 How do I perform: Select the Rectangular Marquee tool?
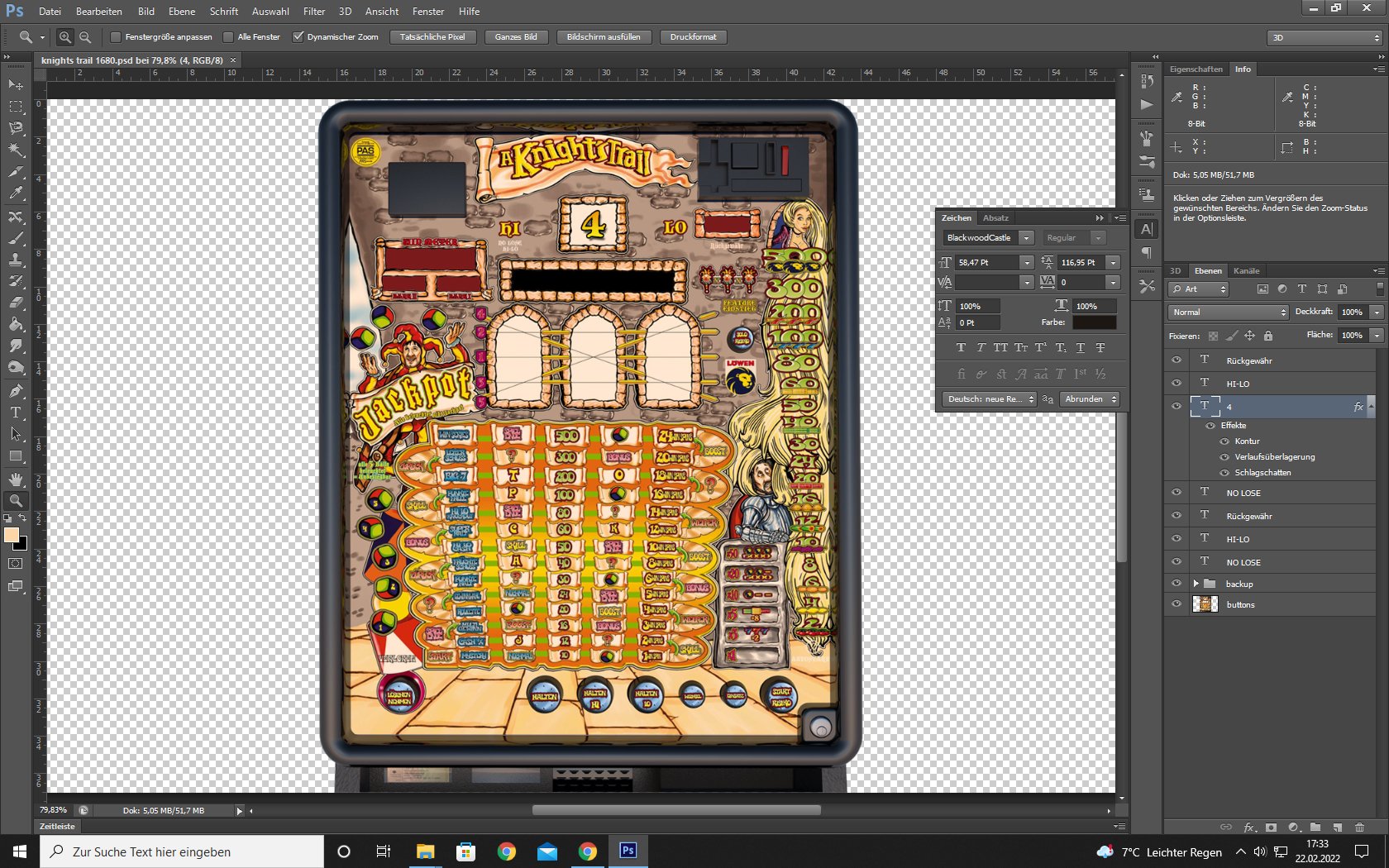point(16,107)
